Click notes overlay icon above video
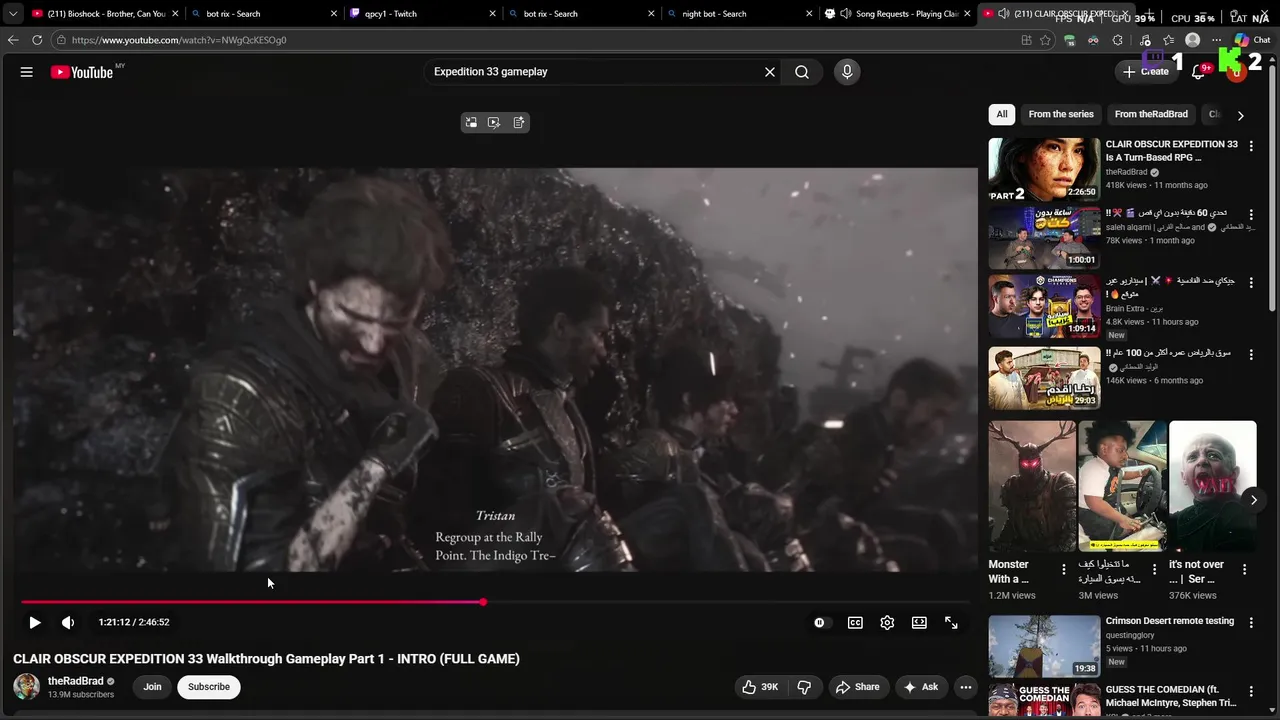Screen dimensions: 1280x720 click(519, 122)
